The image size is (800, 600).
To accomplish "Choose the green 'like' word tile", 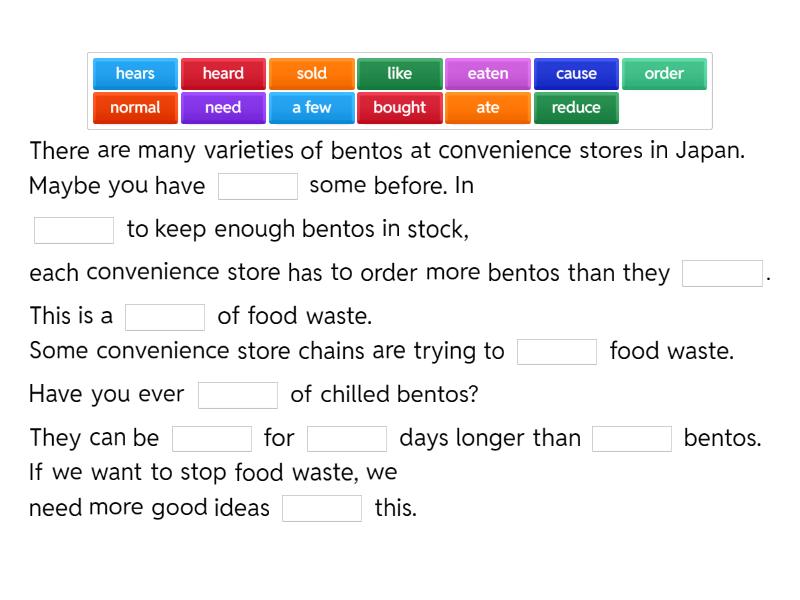I will coord(399,74).
